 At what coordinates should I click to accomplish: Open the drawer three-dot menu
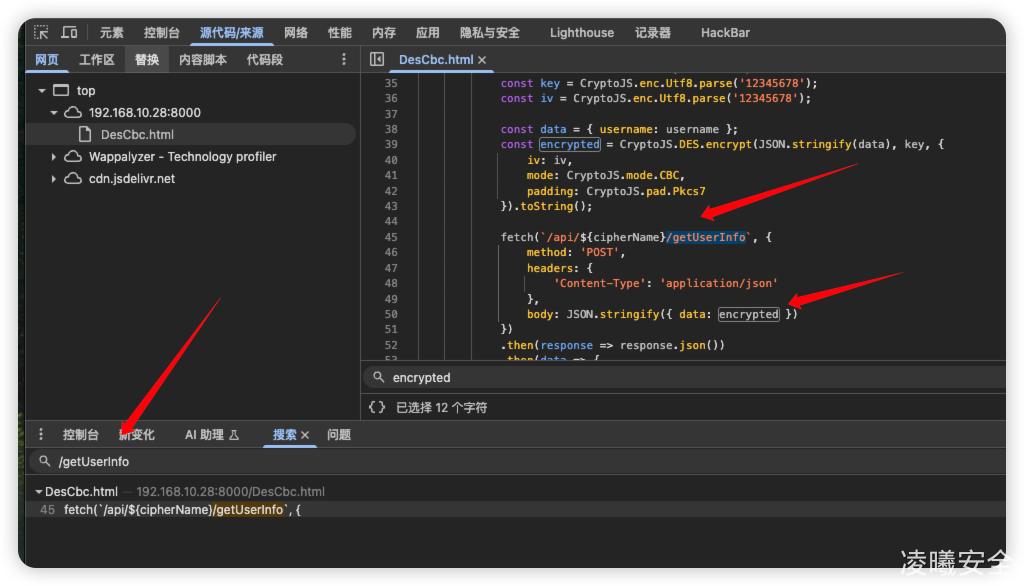coord(41,435)
